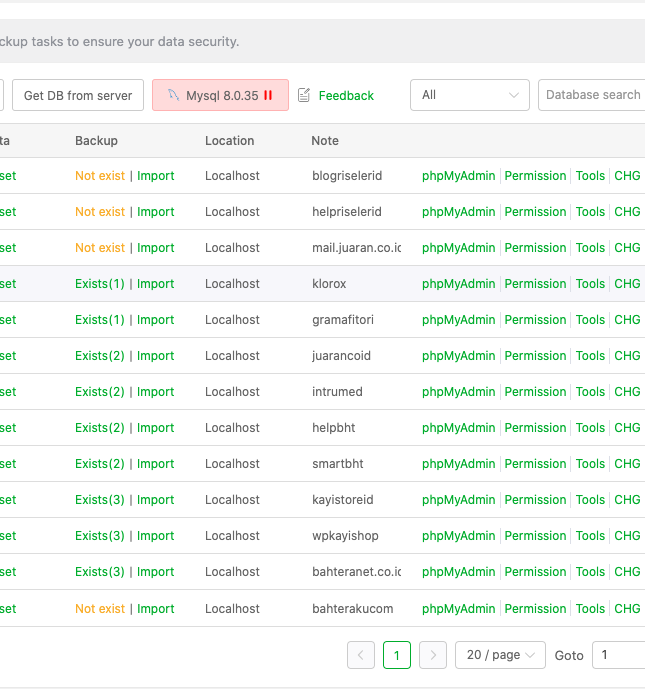Viewport: 645px width, 689px height.
Task: View Exists(3) backups for kayistoreid
Action: (x=100, y=500)
